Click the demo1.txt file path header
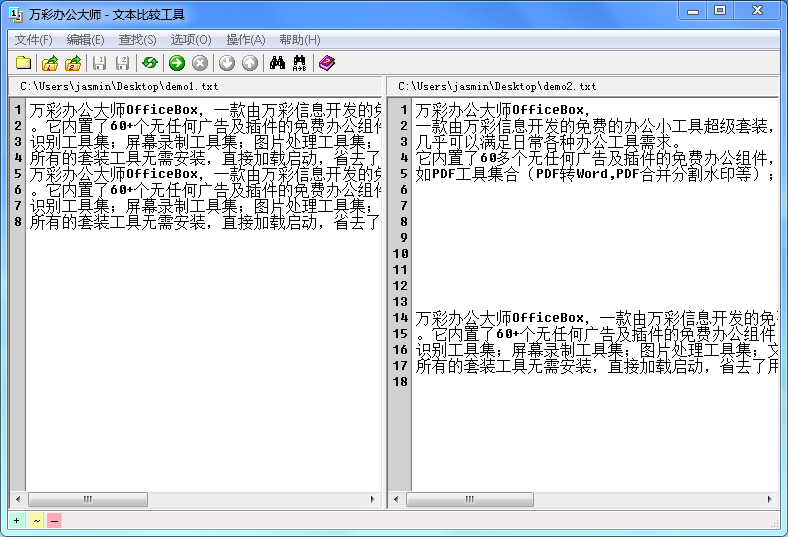Viewport: 788px width, 537px height. [x=118, y=87]
